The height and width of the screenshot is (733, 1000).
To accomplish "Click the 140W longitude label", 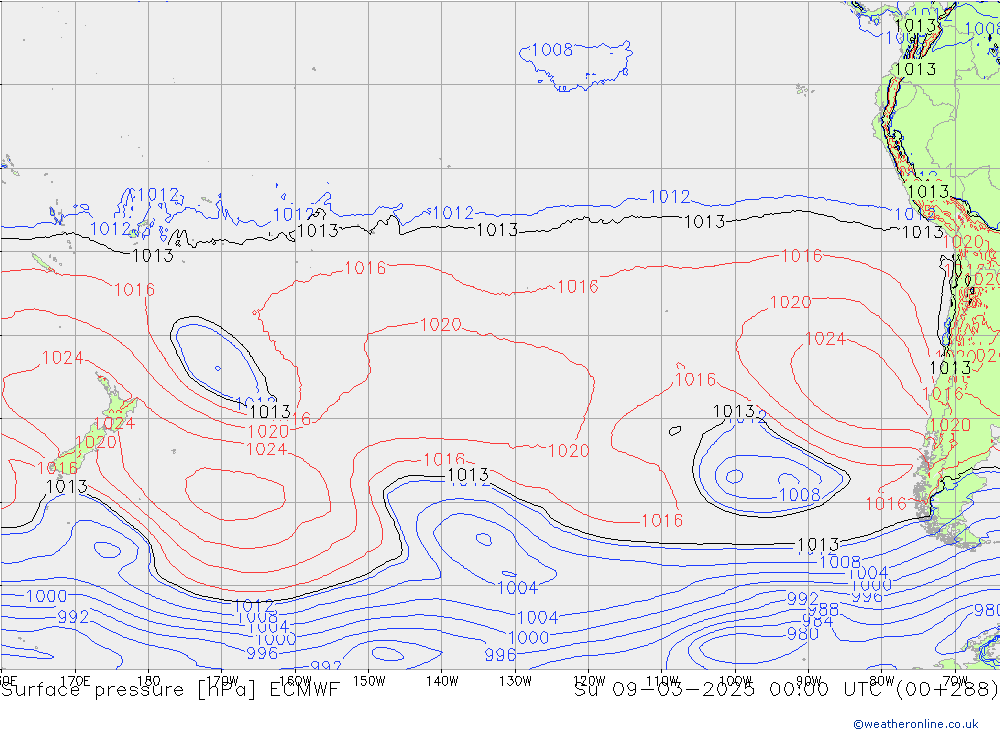I will [442, 681].
